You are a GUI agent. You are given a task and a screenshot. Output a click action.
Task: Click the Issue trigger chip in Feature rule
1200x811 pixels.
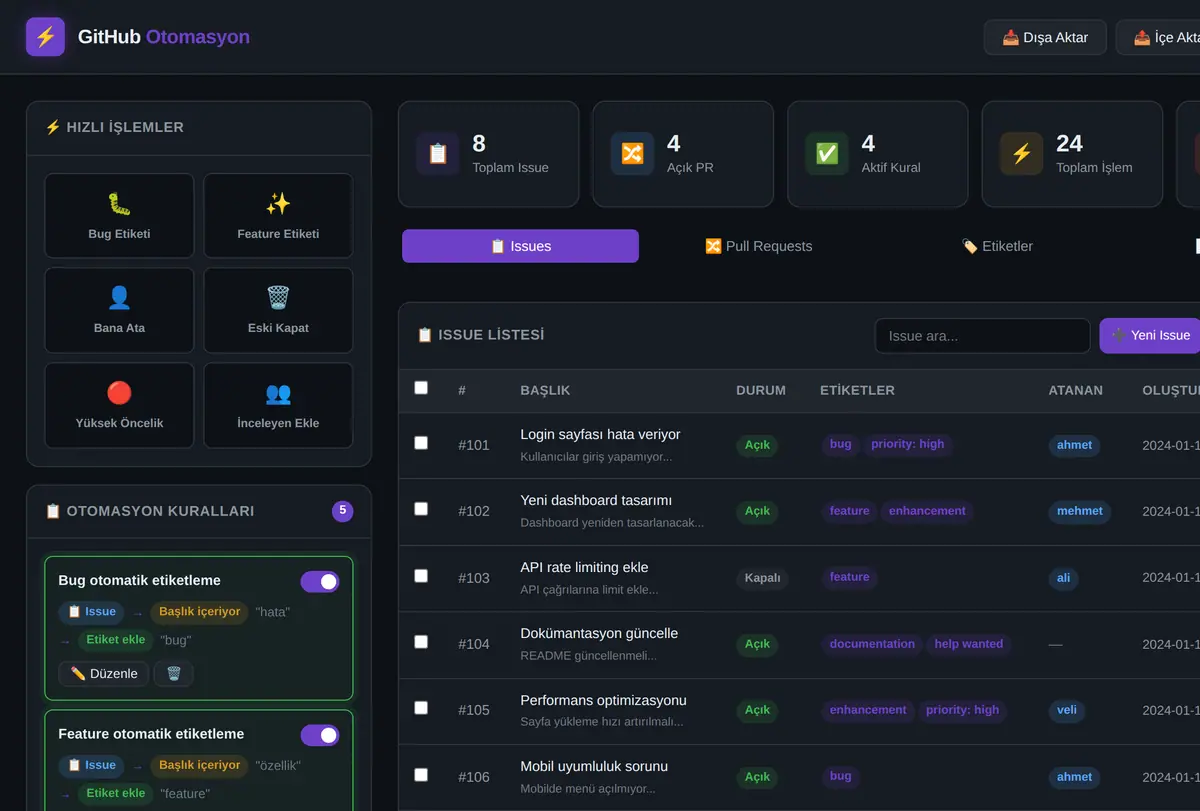(x=92, y=765)
